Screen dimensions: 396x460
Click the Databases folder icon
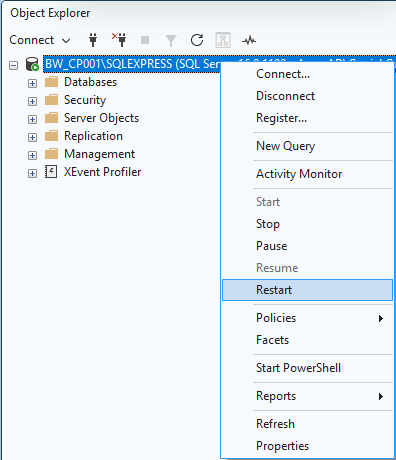(51, 82)
